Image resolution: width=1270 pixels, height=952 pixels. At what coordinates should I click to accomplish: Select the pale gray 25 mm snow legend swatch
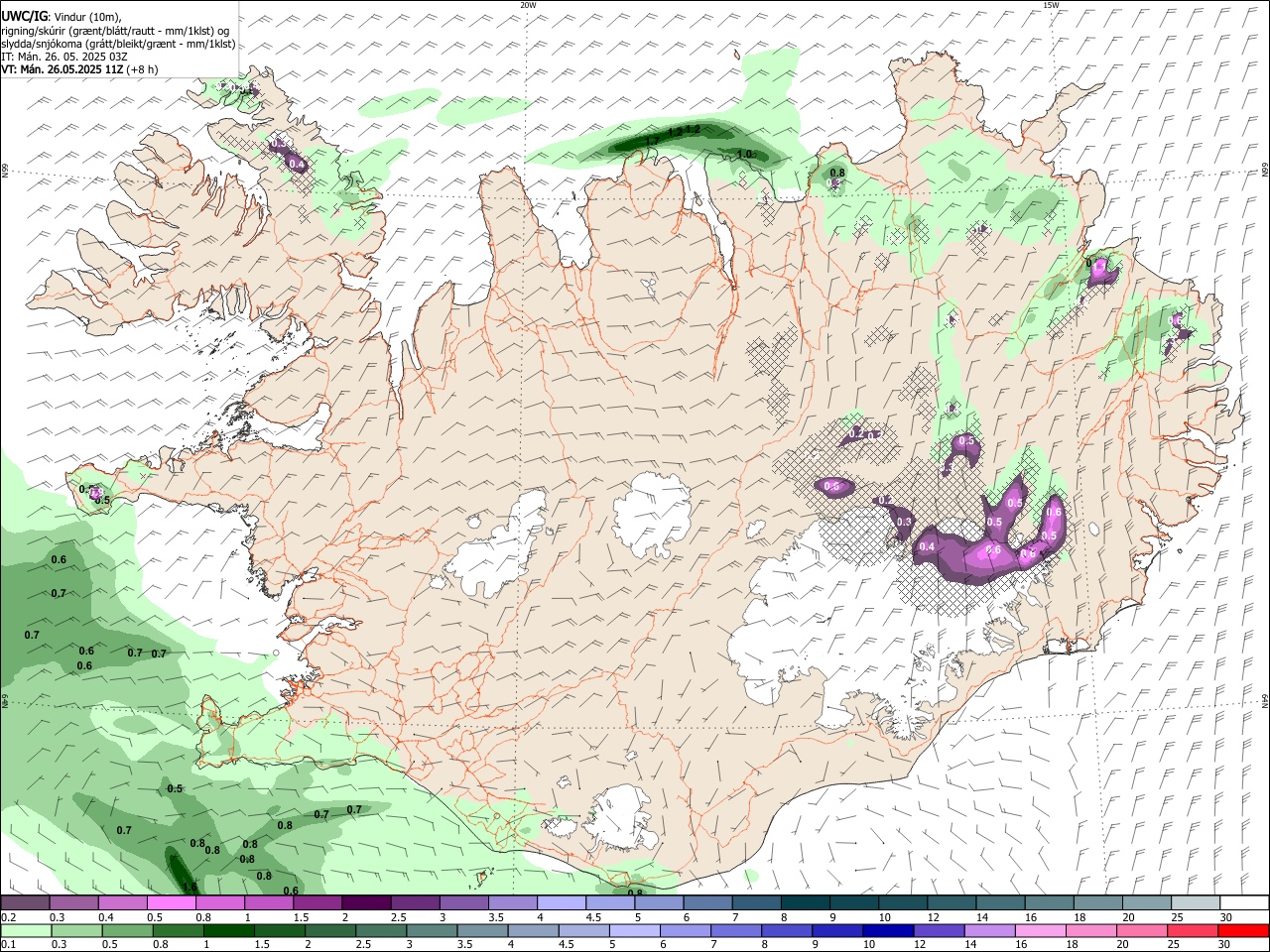pyautogui.click(x=1196, y=903)
